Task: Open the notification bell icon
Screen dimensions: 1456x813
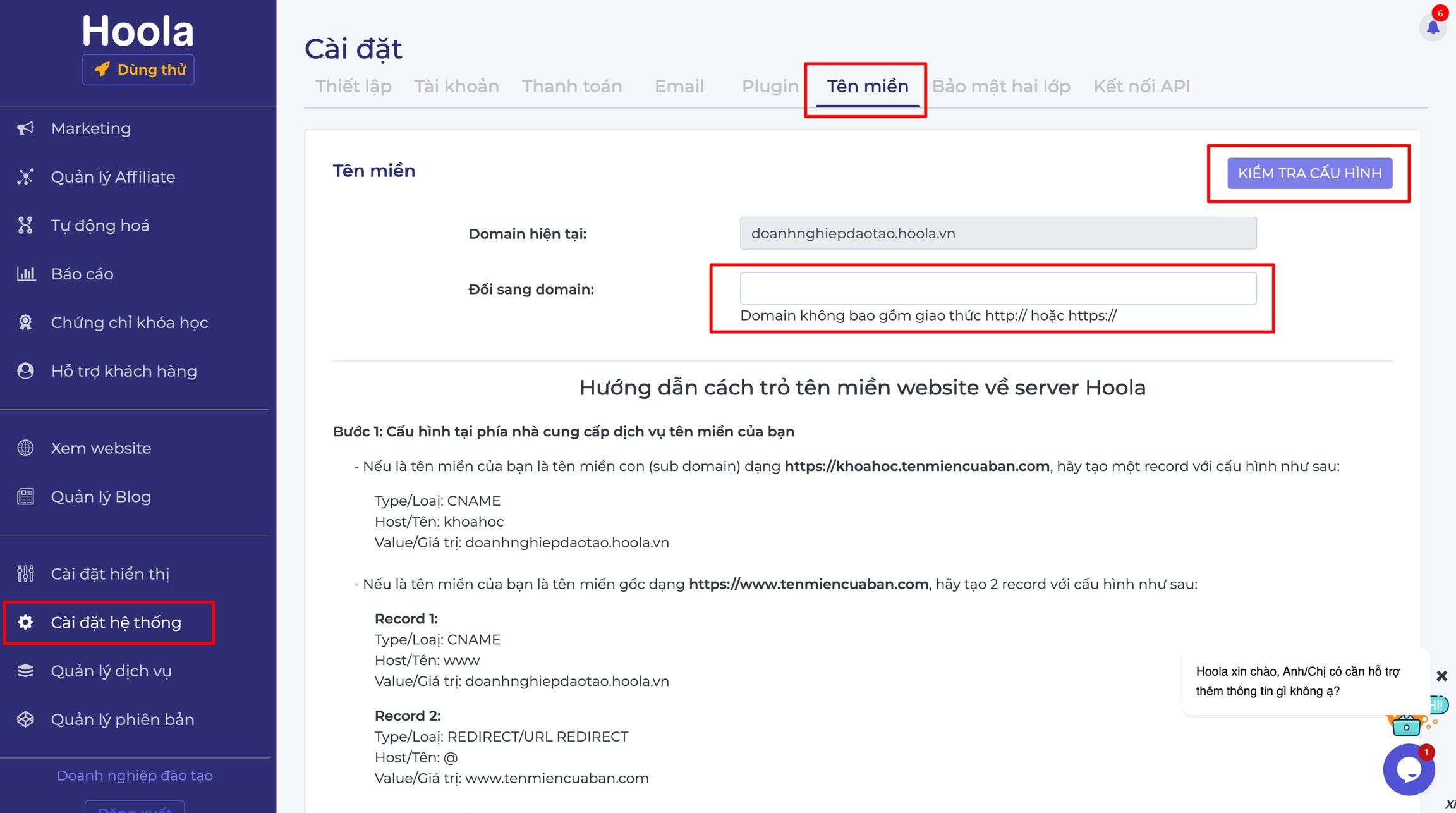Action: (x=1433, y=27)
